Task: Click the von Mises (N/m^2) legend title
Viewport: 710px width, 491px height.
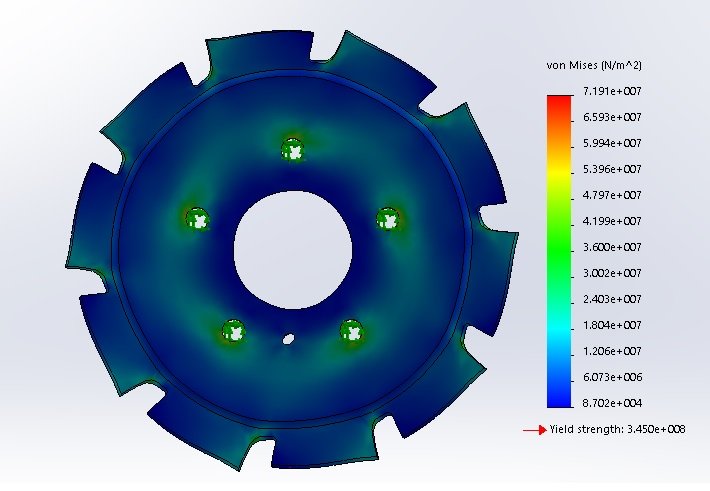Action: point(593,65)
